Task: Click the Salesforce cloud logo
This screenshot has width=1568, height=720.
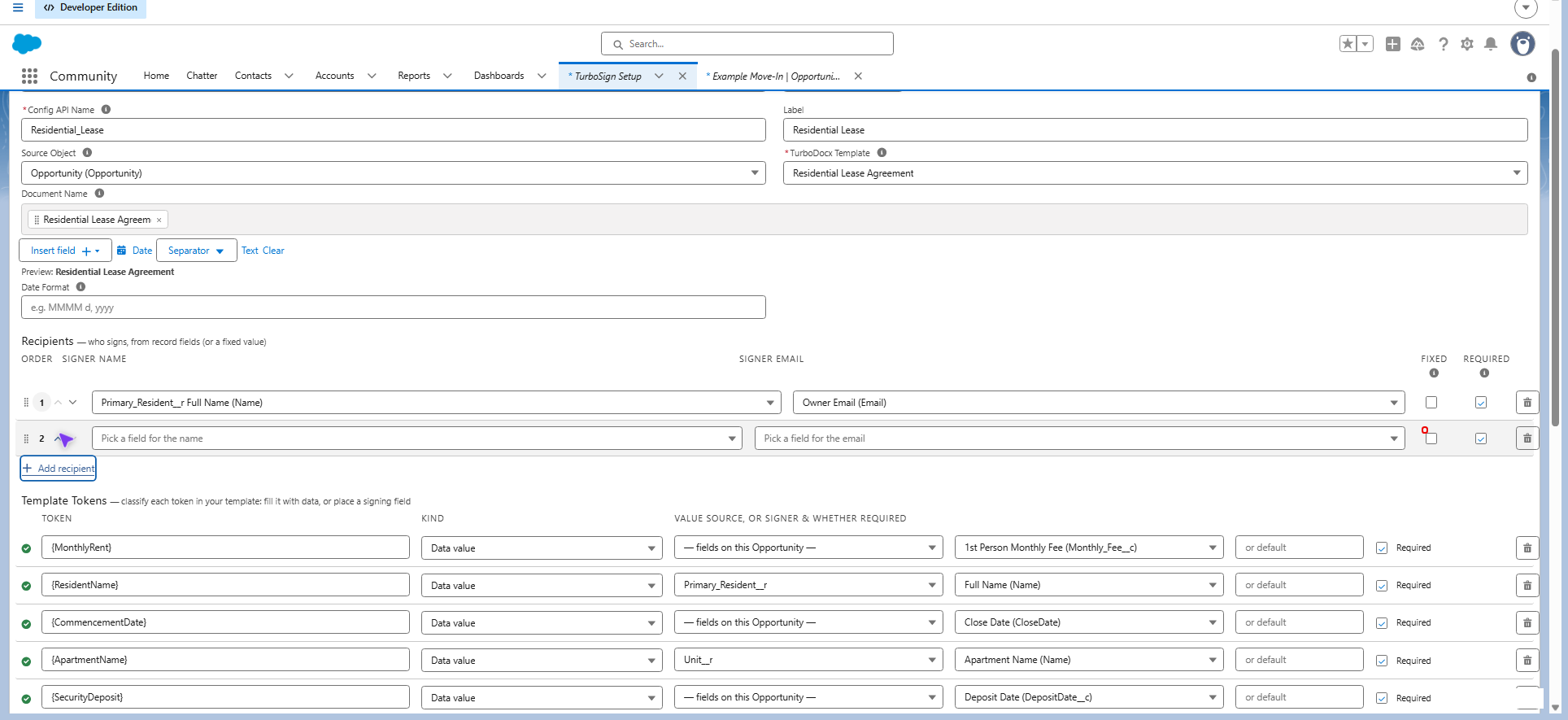Action: click(x=27, y=44)
